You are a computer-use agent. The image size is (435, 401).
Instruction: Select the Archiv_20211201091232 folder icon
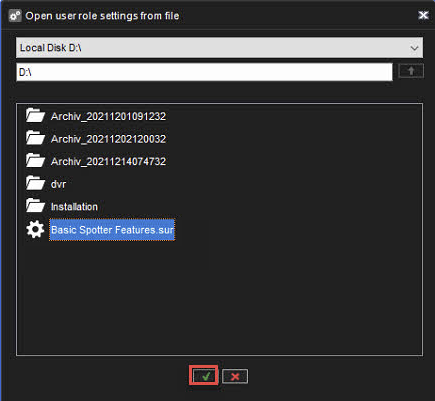pos(35,116)
